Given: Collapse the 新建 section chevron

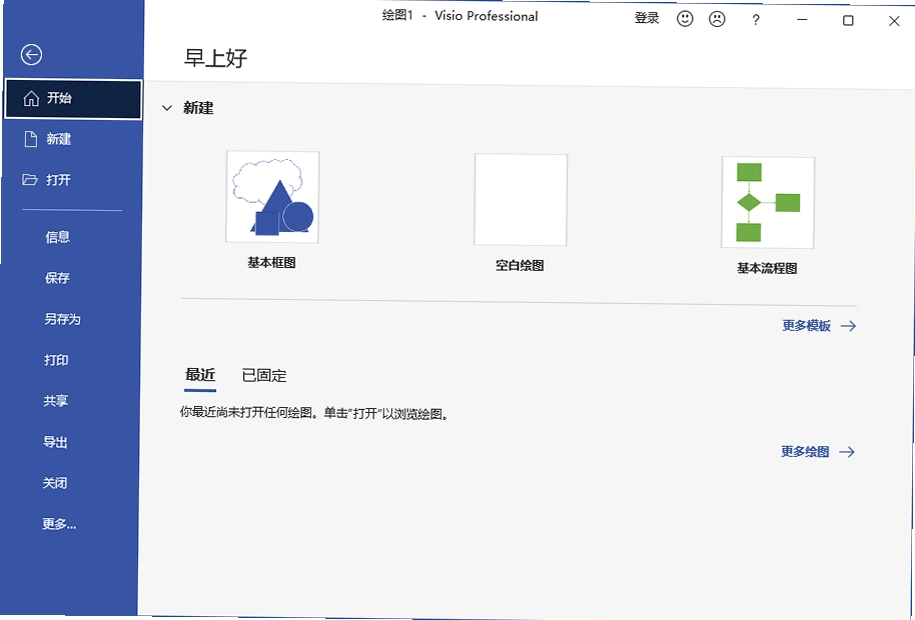Looking at the screenshot, I should (167, 108).
